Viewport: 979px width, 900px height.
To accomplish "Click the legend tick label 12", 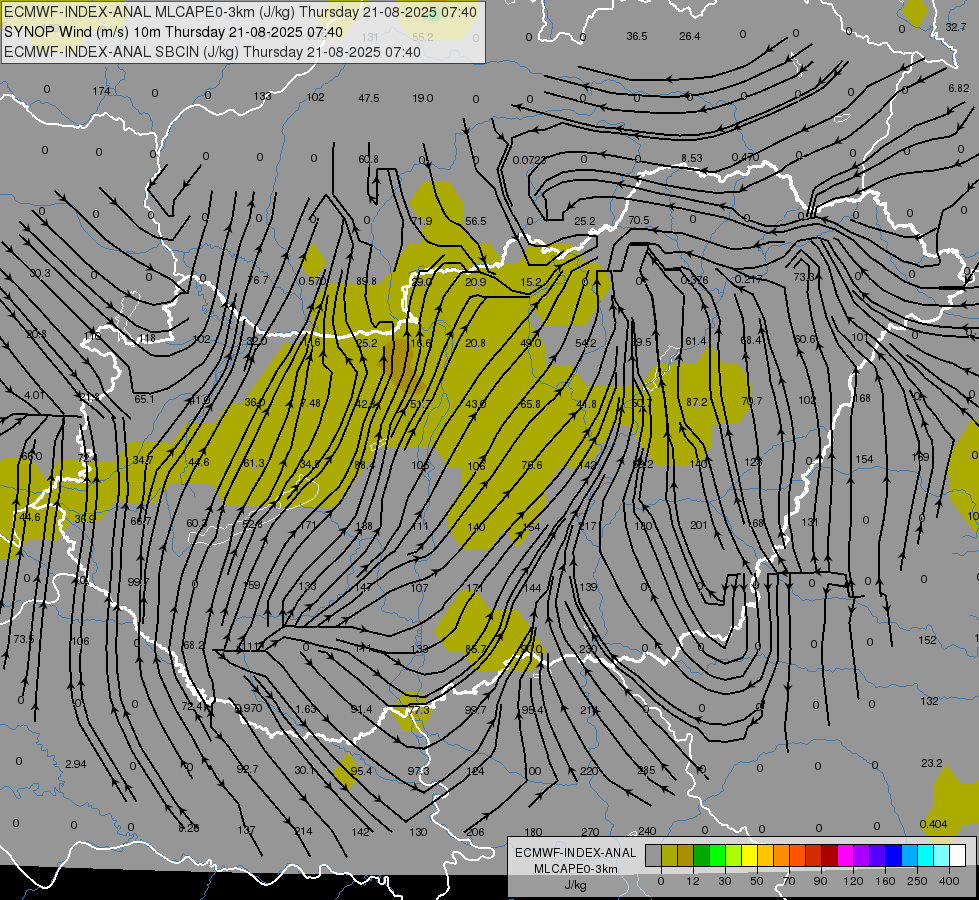I will (x=692, y=881).
